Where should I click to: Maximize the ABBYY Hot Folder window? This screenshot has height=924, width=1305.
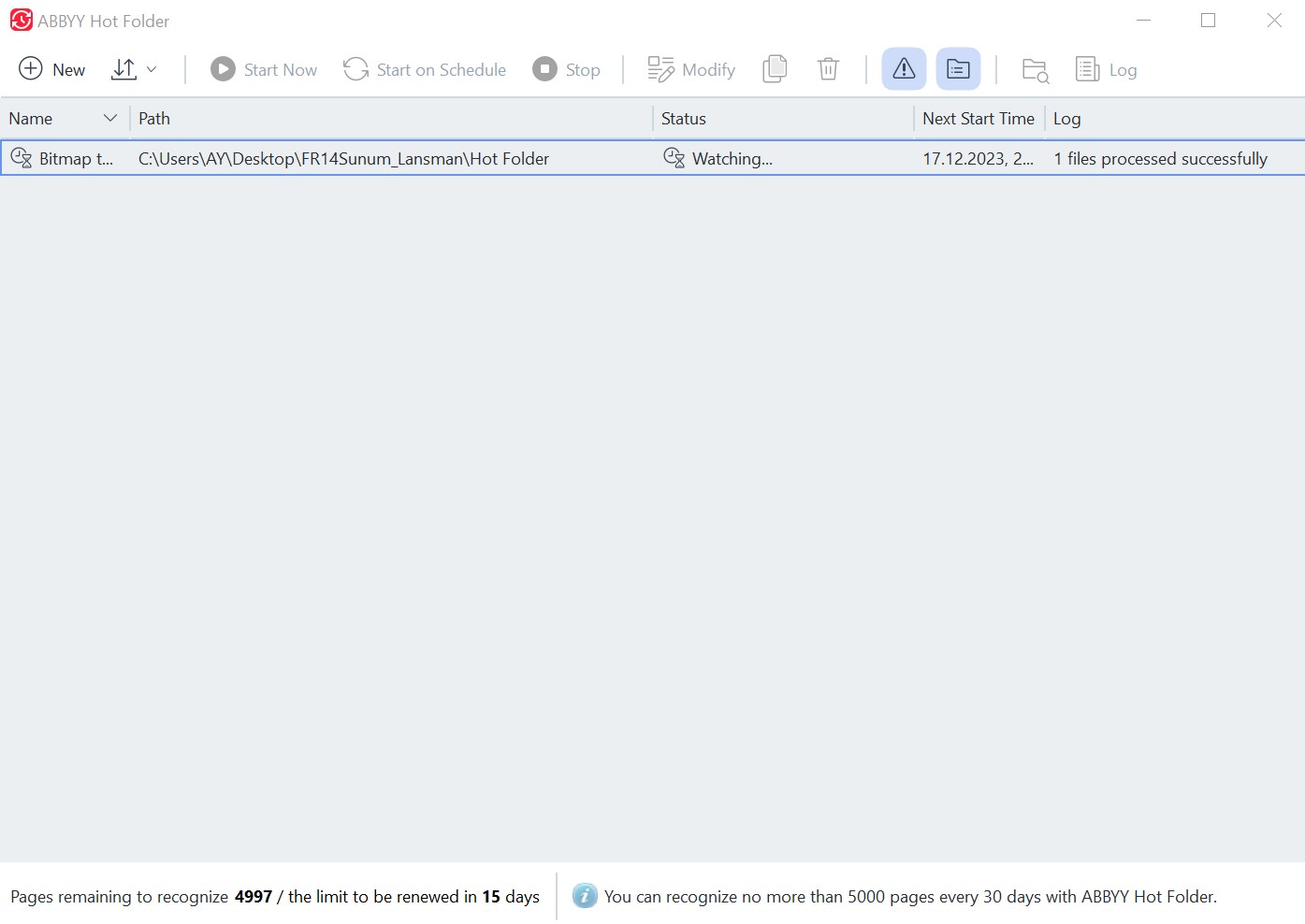(x=1208, y=21)
